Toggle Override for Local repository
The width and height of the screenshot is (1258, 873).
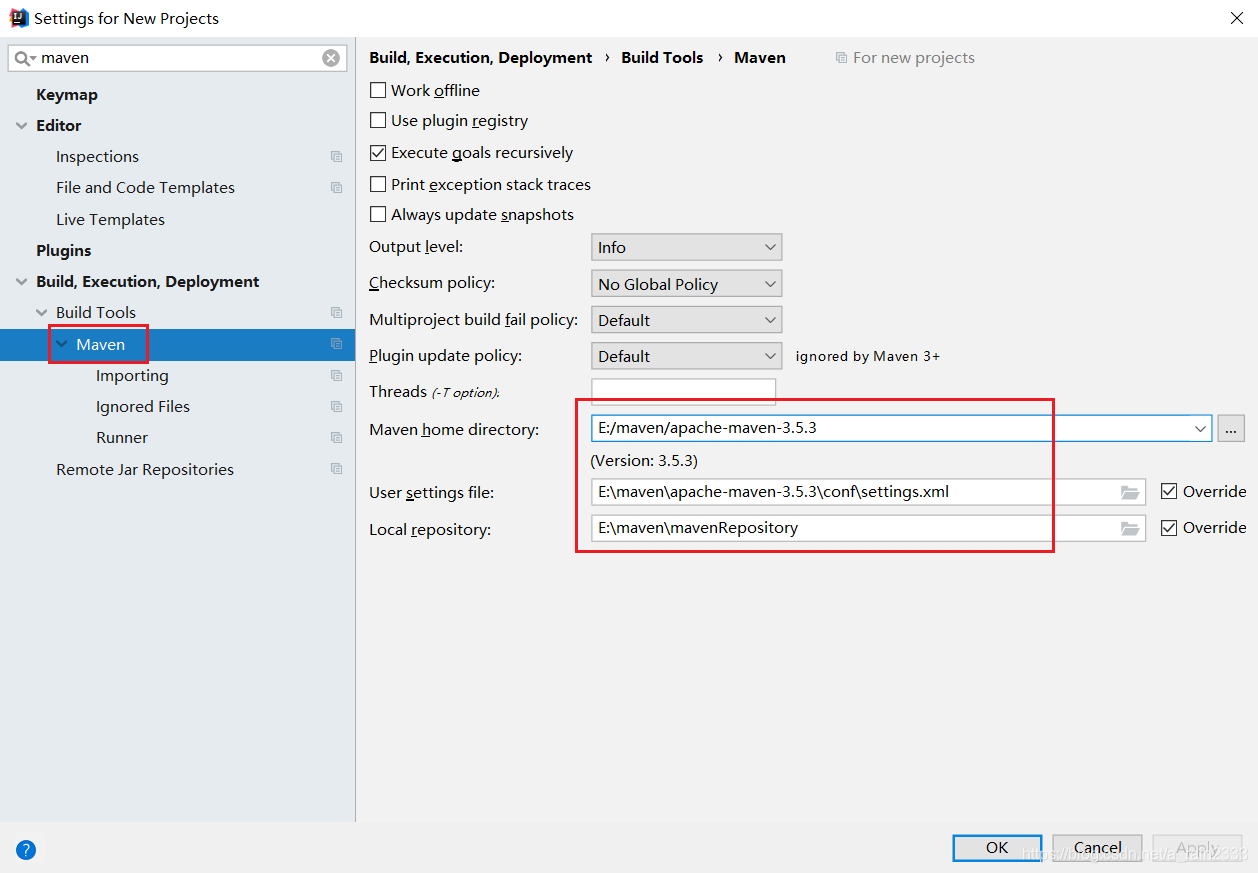1169,527
